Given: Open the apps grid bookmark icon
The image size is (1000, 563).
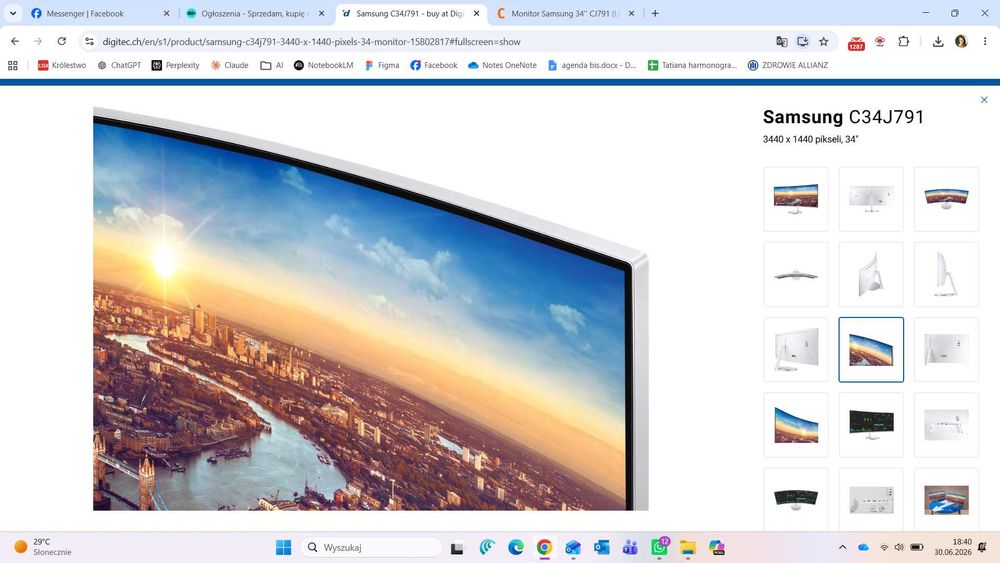Looking at the screenshot, I should point(13,65).
